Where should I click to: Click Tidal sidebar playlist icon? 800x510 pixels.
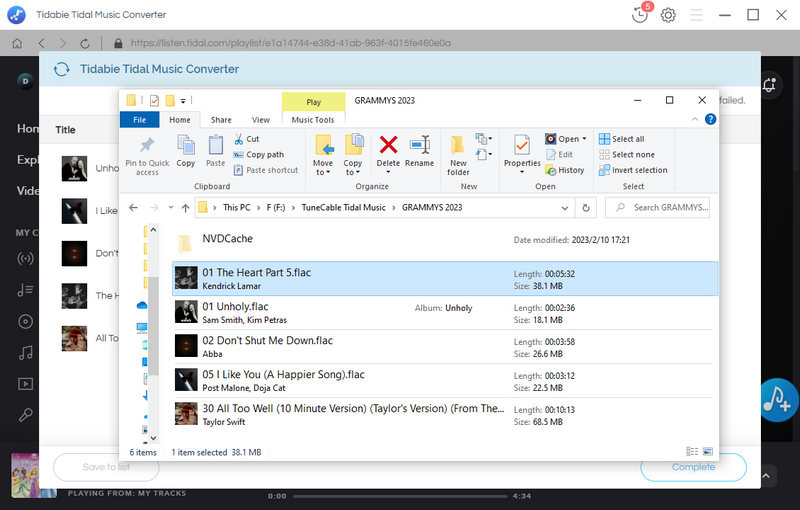[26, 290]
